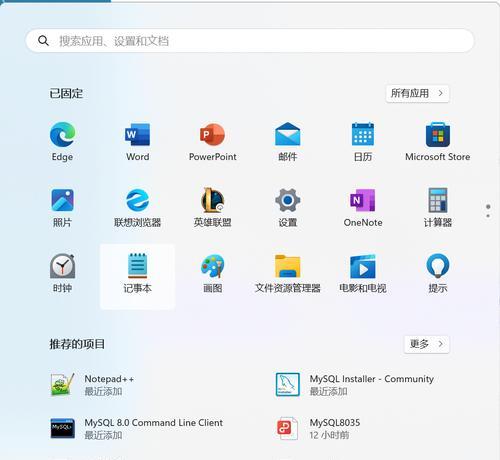Open 英雄联盟 game icon
The width and height of the screenshot is (500, 460).
tap(213, 207)
